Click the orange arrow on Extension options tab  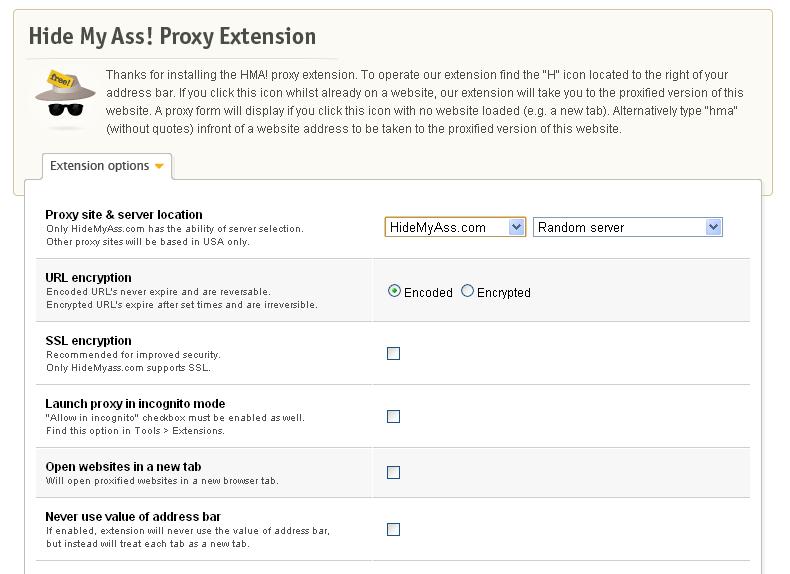[x=159, y=166]
